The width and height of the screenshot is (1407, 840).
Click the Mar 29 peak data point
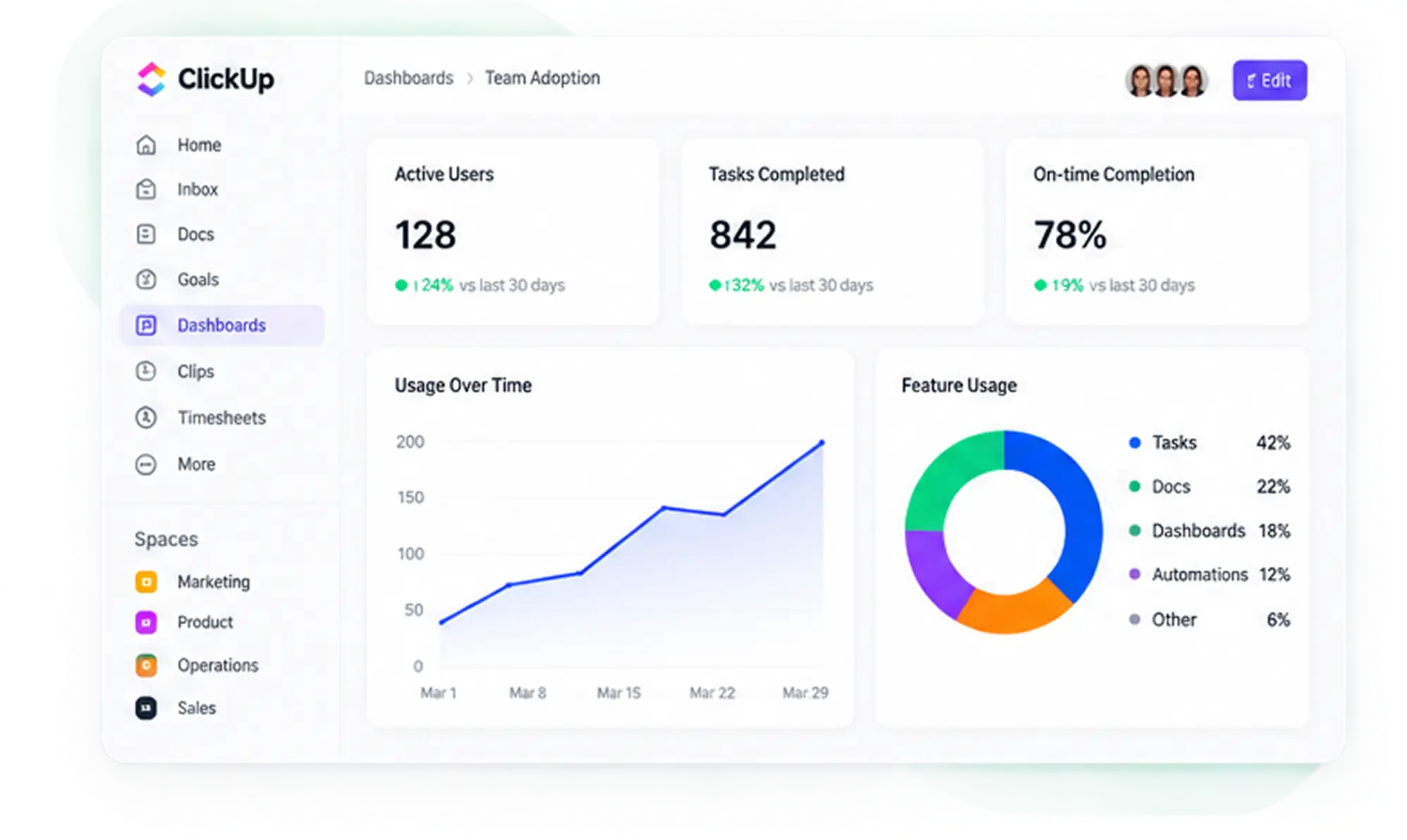(822, 443)
